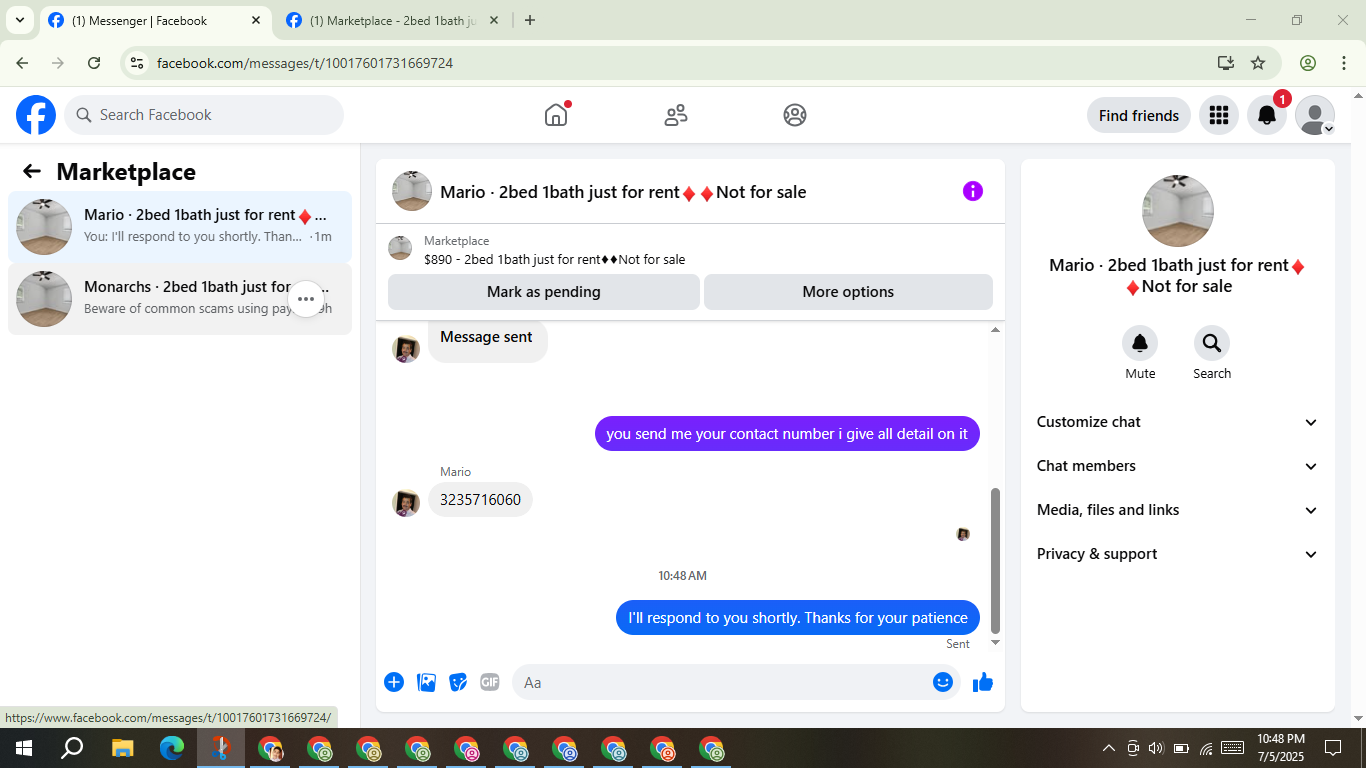1366x768 pixels.
Task: Open the Facebook menu grid icon
Action: pyautogui.click(x=1218, y=115)
